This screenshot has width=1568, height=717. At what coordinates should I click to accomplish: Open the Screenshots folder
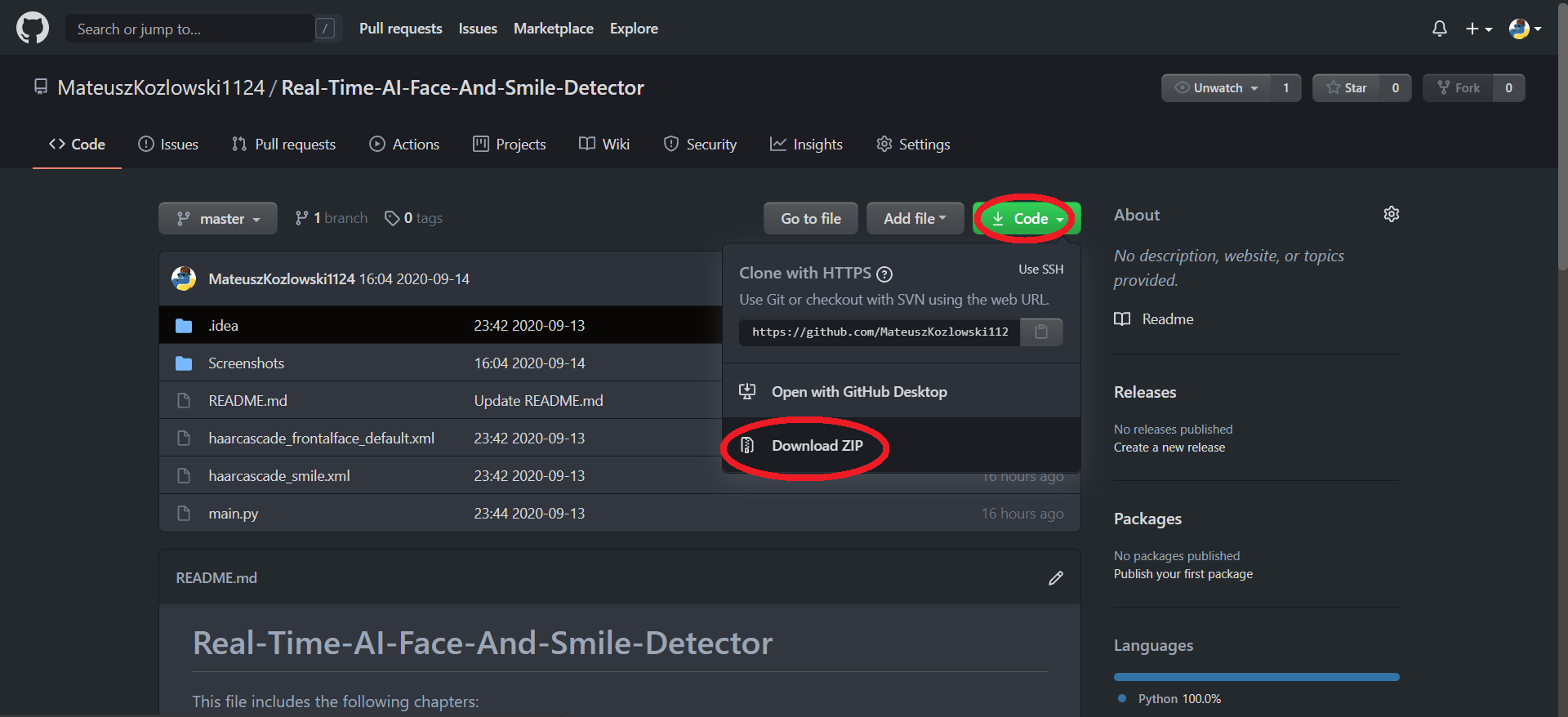click(246, 363)
